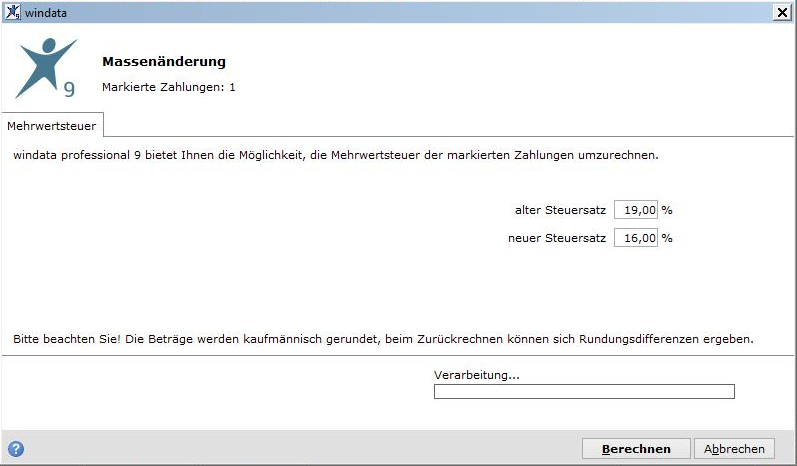Click the Verarbeitung progress bar
This screenshot has height=466, width=797.
[584, 391]
